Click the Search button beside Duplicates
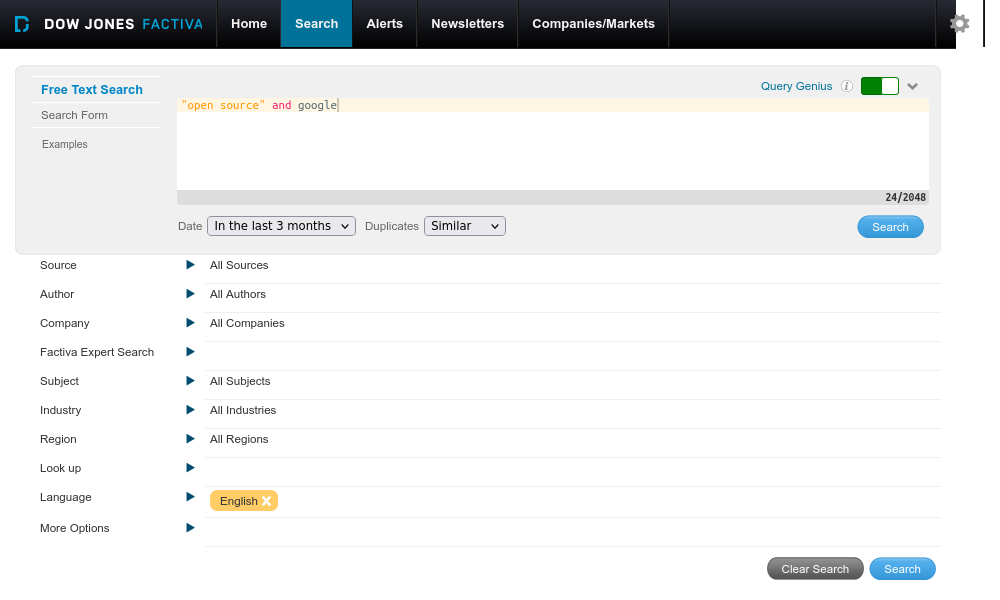Screen dimensions: 1000x600 (x=890, y=227)
